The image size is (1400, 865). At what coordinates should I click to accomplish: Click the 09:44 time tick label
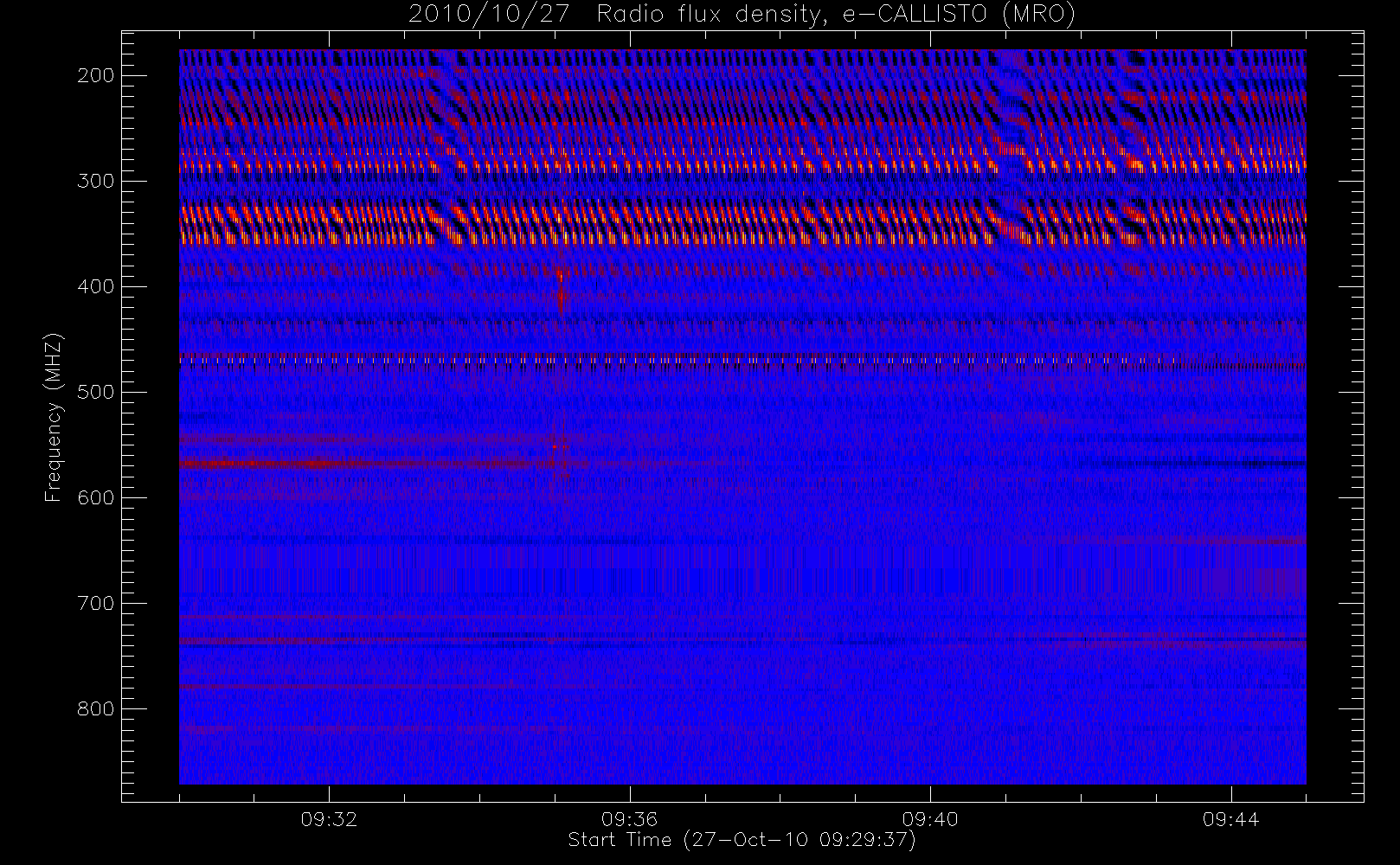1230,819
